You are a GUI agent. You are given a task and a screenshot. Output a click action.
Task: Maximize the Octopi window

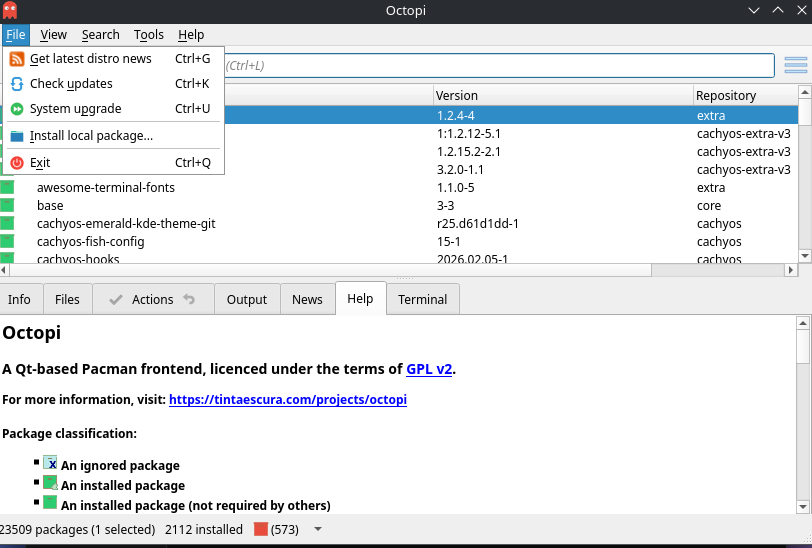pos(778,10)
